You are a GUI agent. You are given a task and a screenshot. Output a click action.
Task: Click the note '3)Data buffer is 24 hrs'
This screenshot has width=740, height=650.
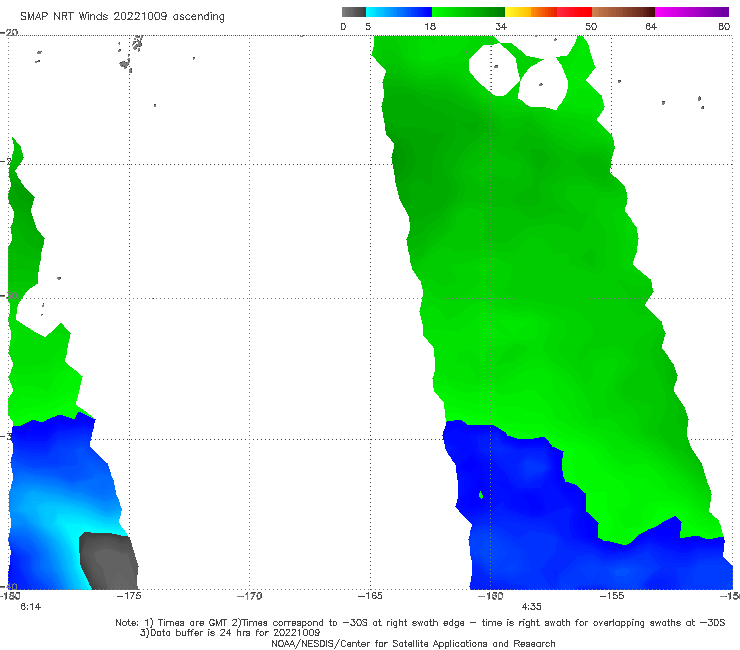click(x=230, y=633)
